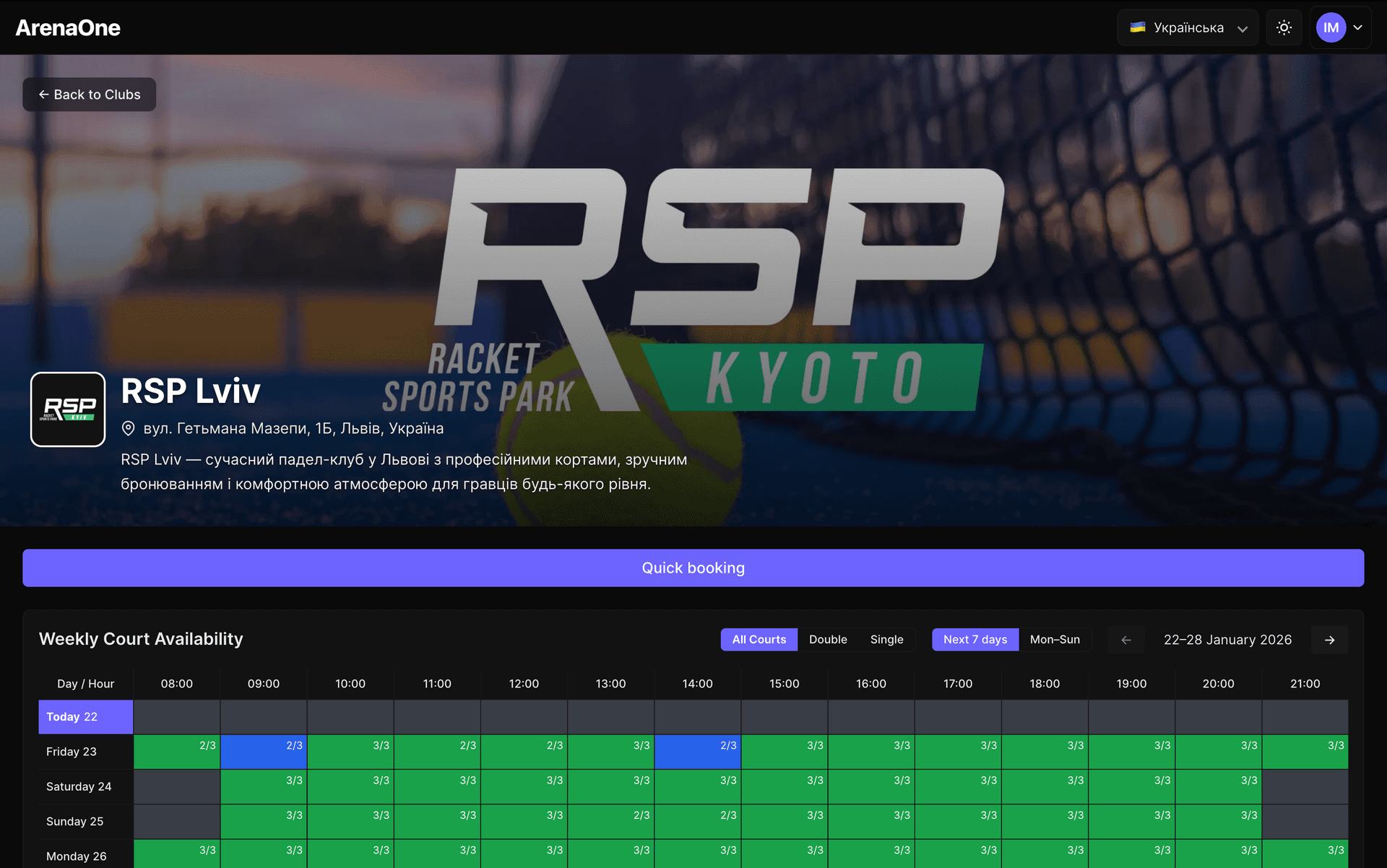Open the Українська language dropdown

pos(1188,27)
